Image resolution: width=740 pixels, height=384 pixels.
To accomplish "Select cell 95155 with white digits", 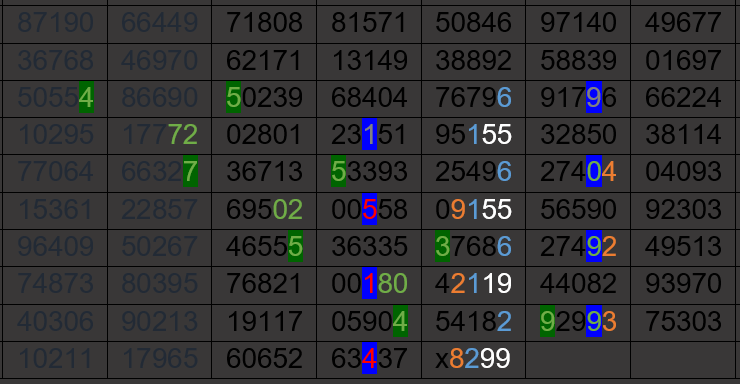I will coord(473,135).
